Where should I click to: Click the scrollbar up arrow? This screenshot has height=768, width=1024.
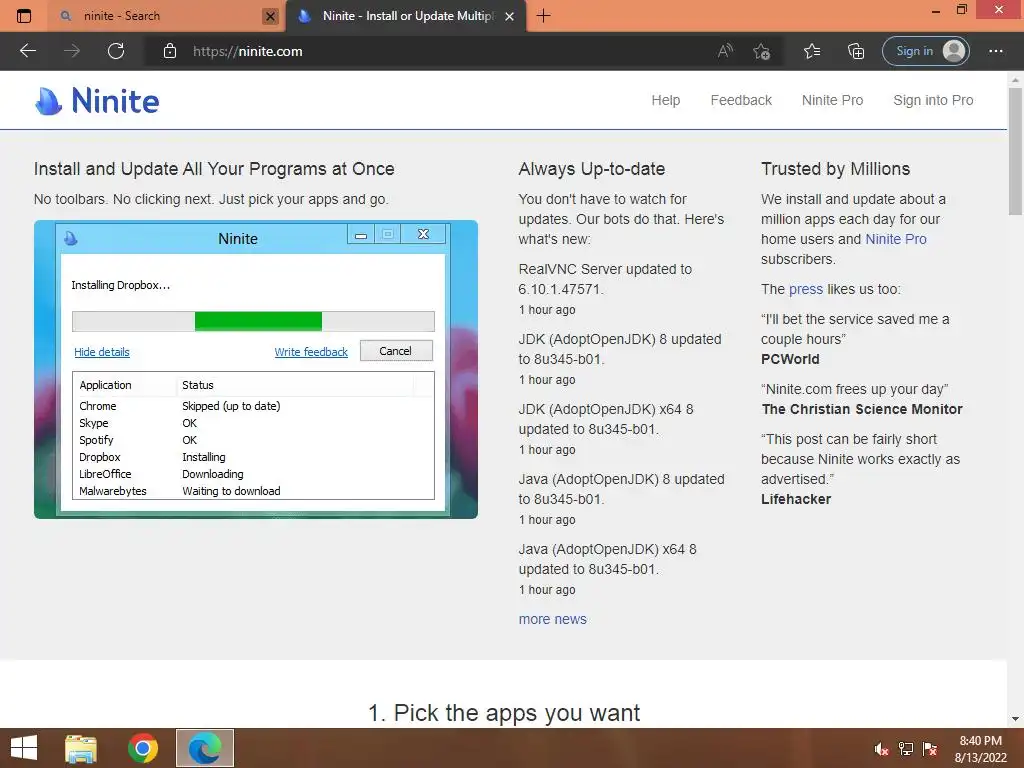tap(1015, 79)
